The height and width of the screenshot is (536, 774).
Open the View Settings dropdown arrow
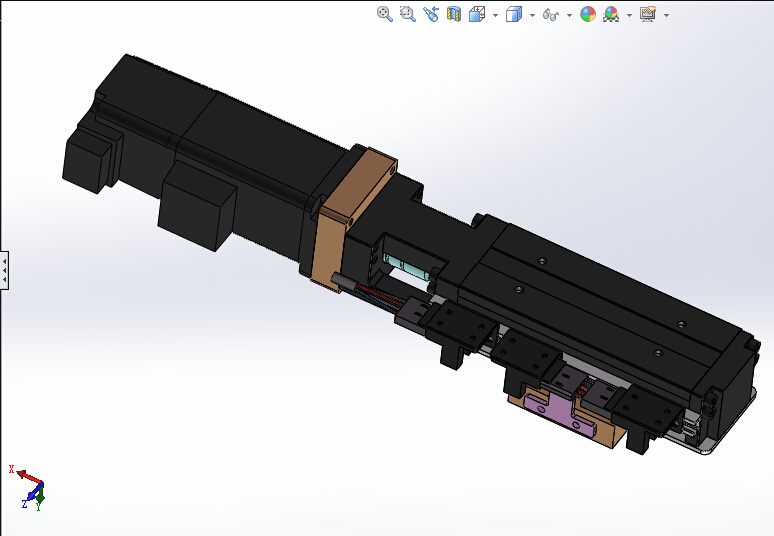tap(666, 15)
